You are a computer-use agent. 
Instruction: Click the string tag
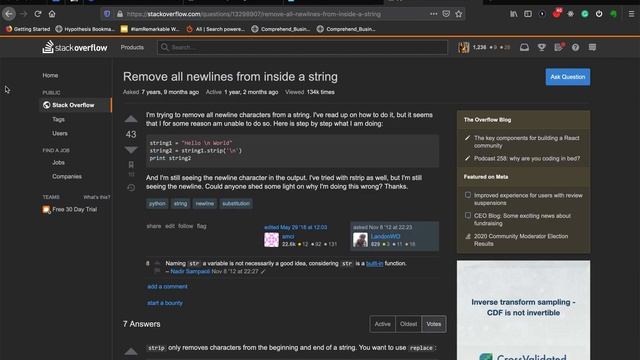(180, 204)
